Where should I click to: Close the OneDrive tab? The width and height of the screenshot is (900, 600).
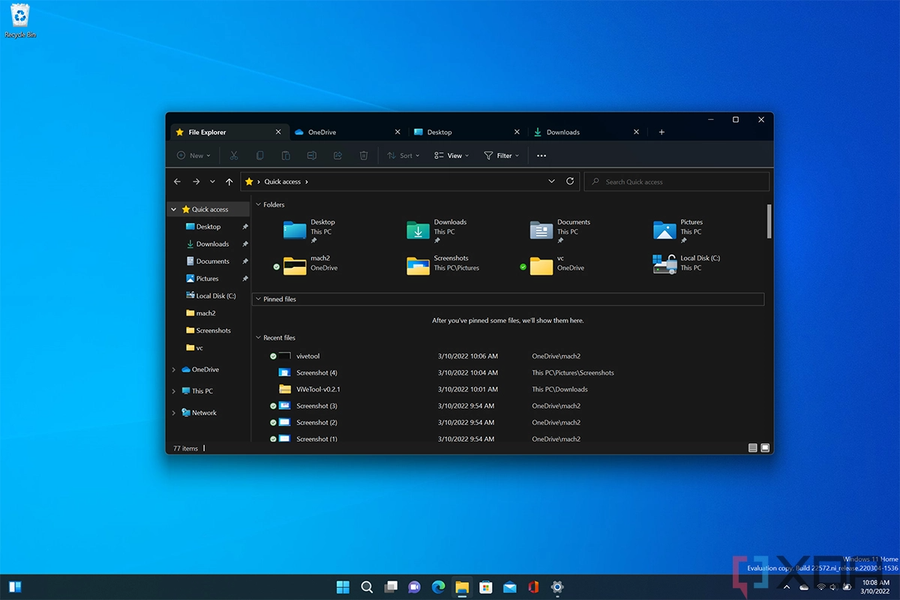pyautogui.click(x=397, y=132)
